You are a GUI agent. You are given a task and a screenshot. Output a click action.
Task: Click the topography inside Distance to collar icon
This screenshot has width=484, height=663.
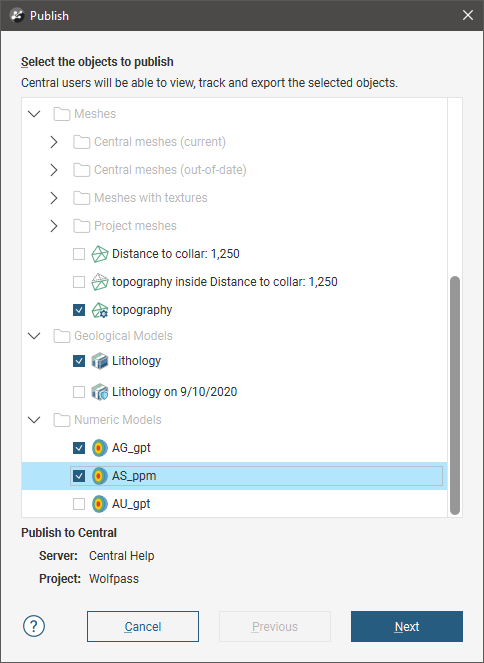100,282
